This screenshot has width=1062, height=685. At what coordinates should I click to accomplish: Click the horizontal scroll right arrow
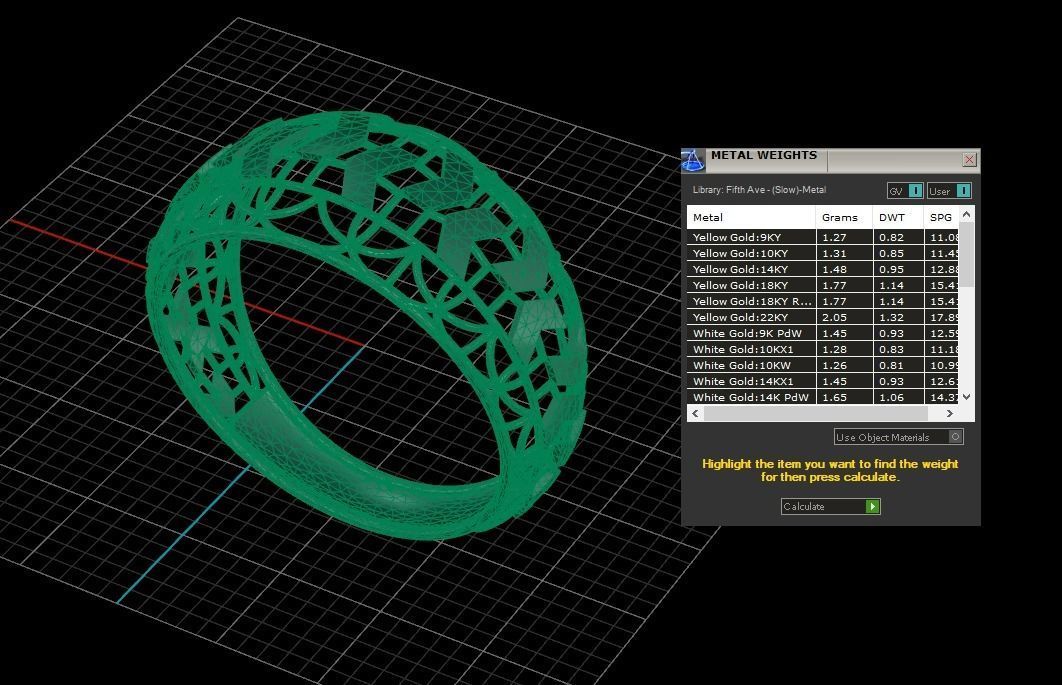(950, 413)
